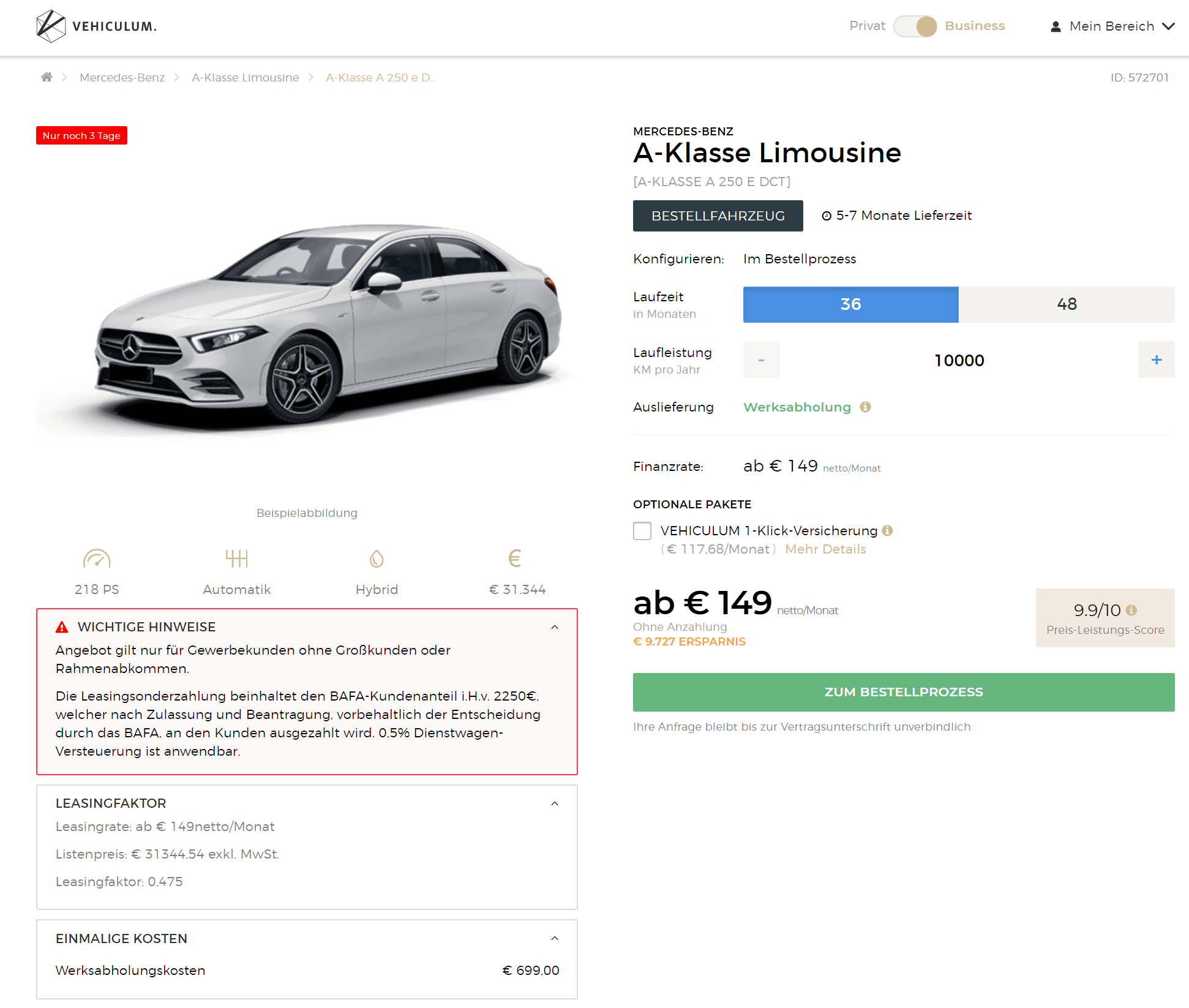Collapse the Einmalige Kosten panel

(555, 938)
